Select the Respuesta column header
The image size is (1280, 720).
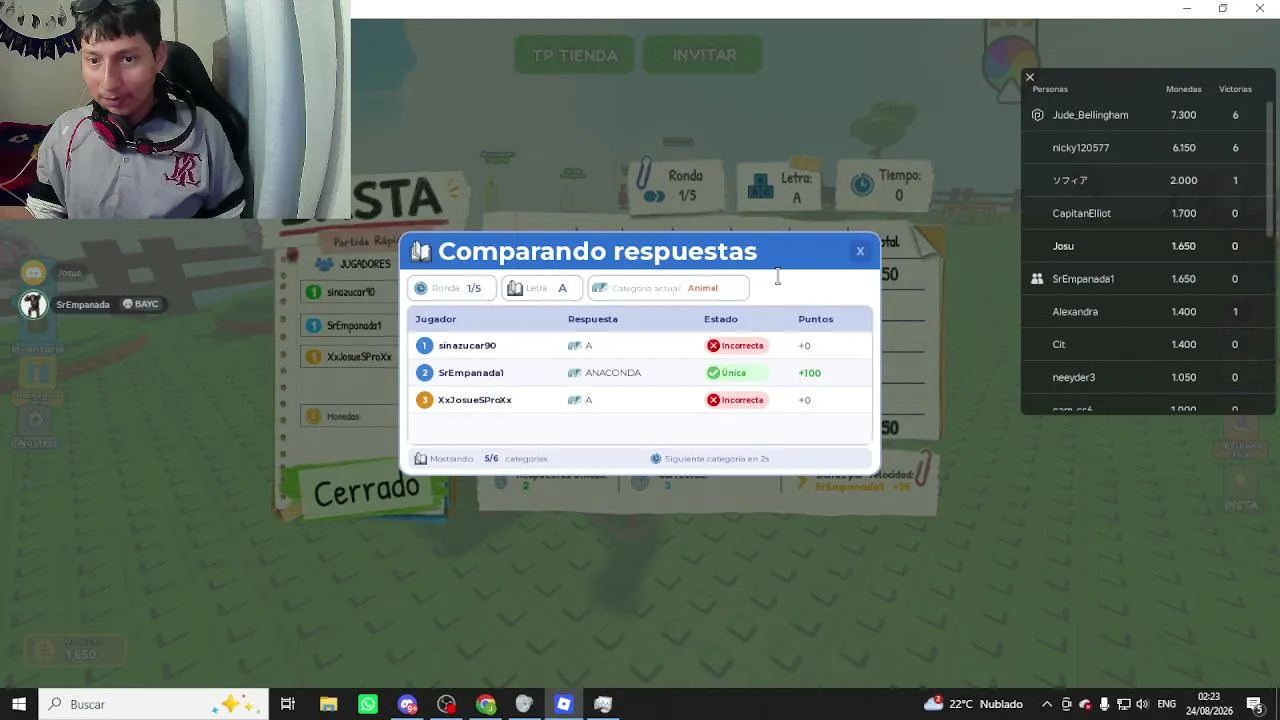(593, 319)
